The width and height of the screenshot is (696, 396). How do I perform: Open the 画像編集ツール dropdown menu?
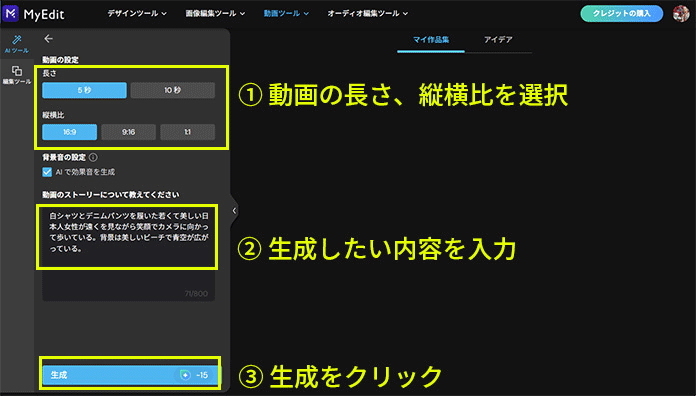(215, 14)
